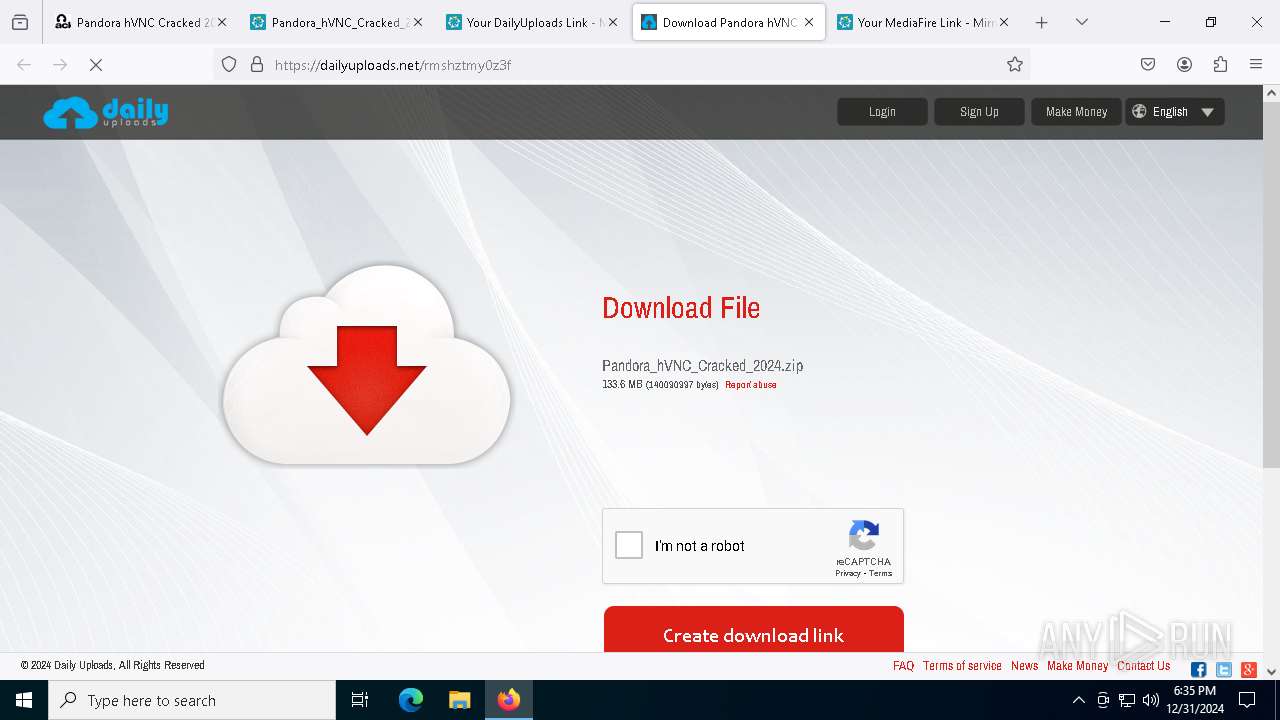1280x720 pixels.
Task: Open Task View on taskbar
Action: [x=360, y=700]
